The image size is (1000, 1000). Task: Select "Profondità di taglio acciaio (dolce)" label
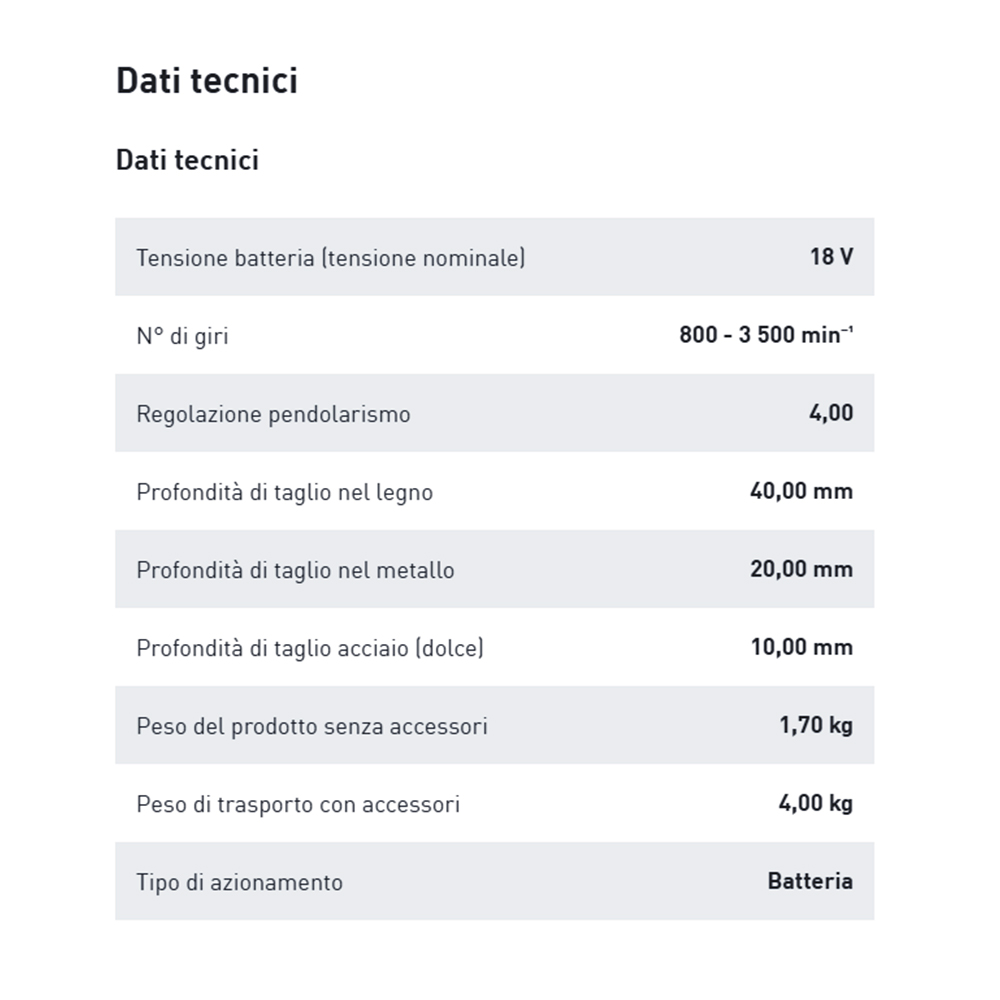point(310,648)
